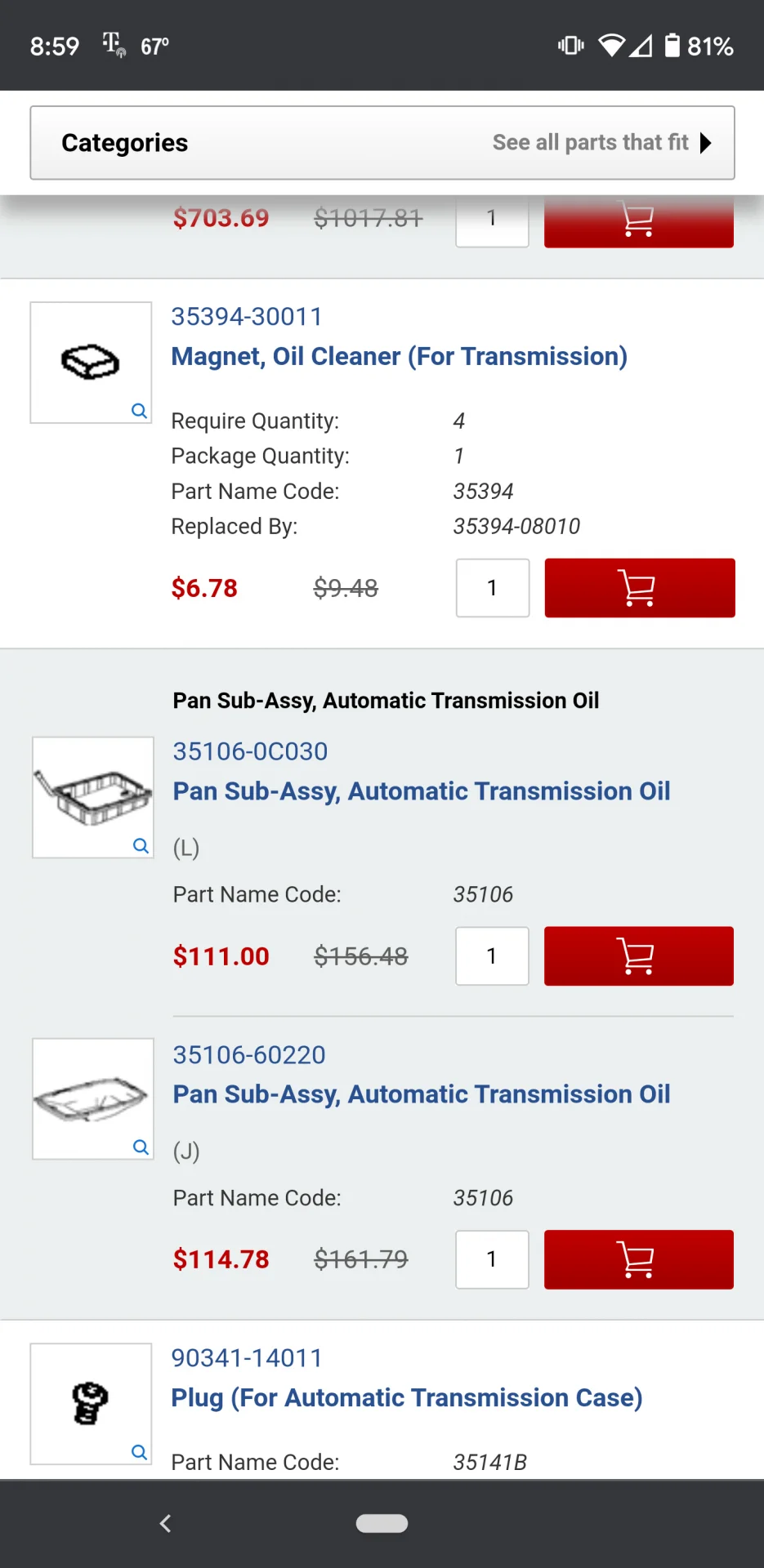Edit quantity field for $6.78 magnet

tap(492, 588)
